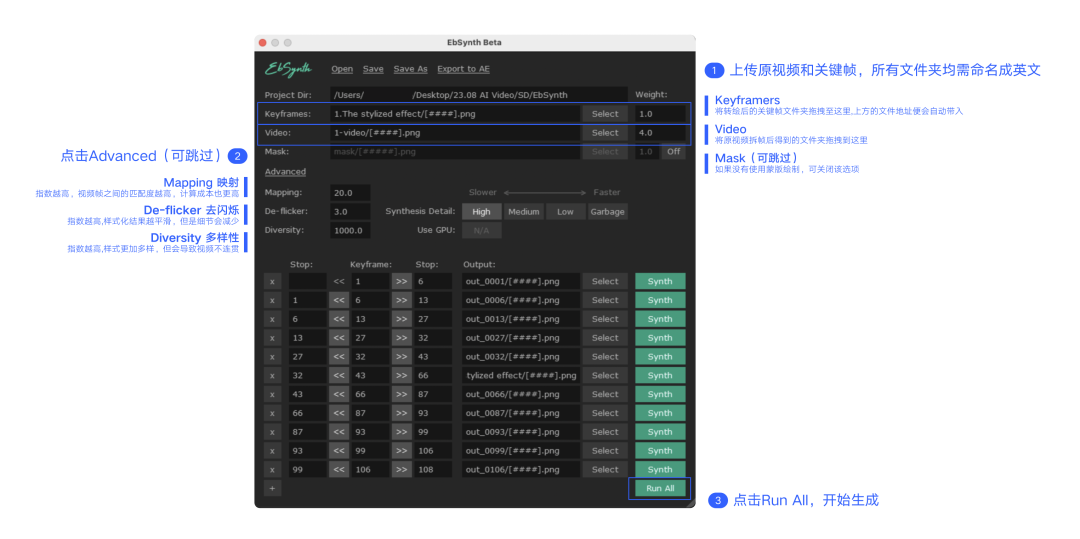Remove the row with keyframe 43
The width and height of the screenshot is (1080, 539).
pyautogui.click(x=272, y=376)
